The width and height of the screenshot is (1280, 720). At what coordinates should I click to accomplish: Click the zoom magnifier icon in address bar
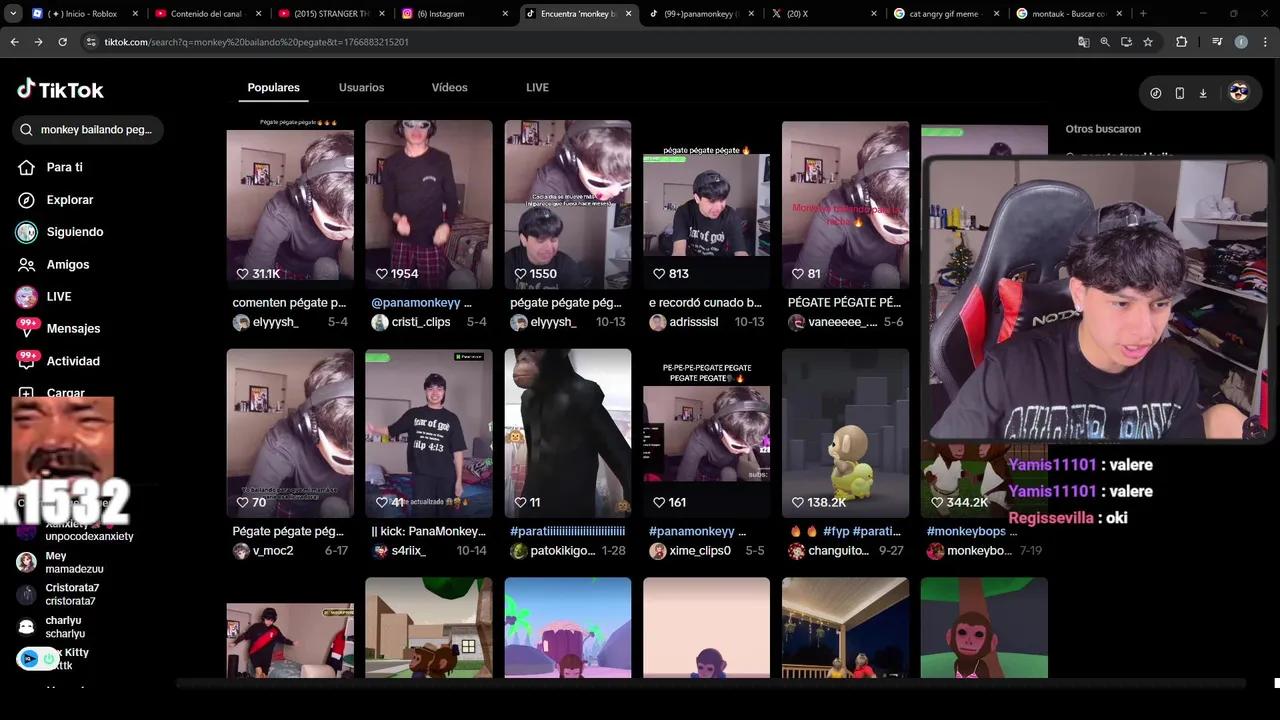[x=1105, y=42]
